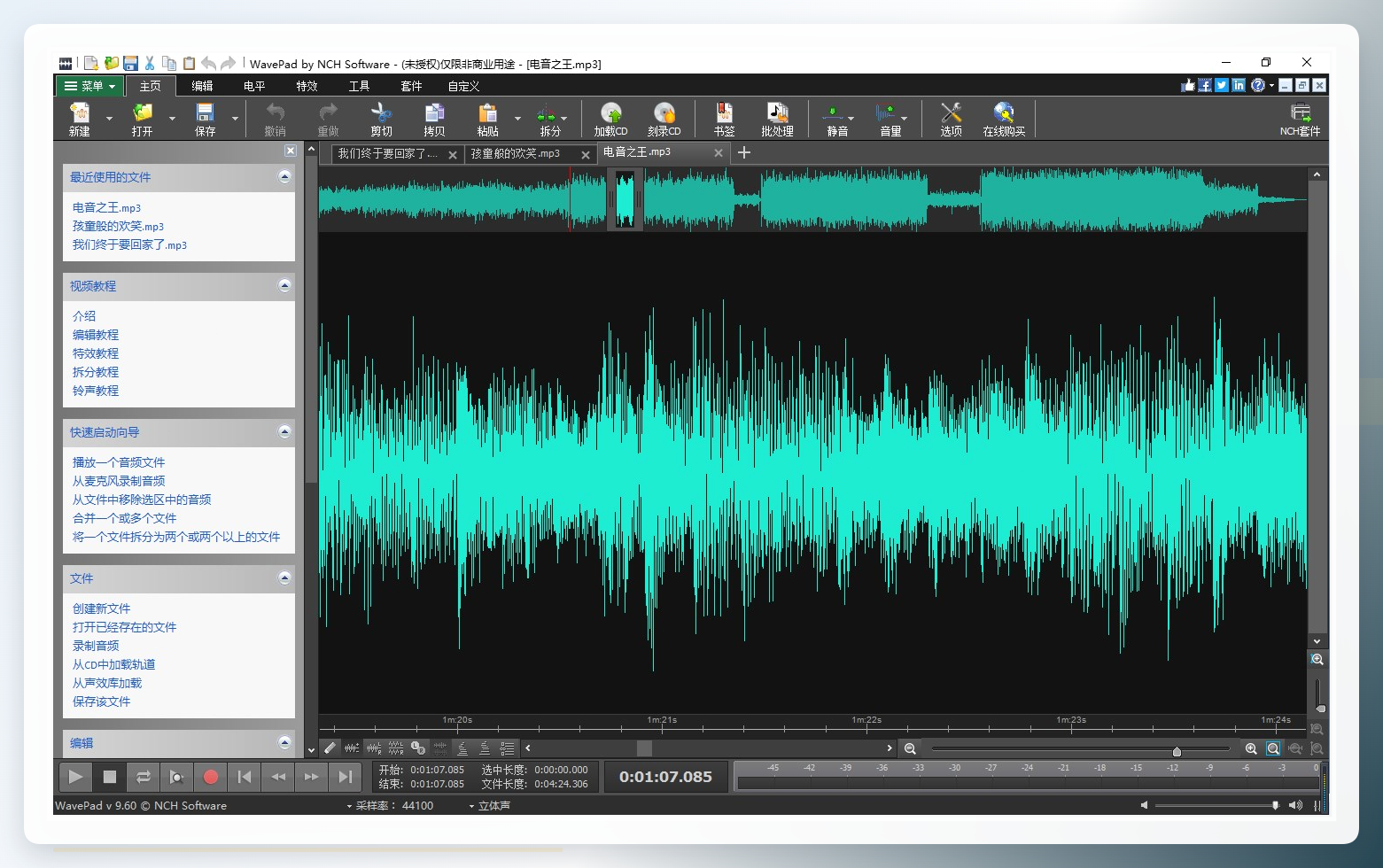Image resolution: width=1383 pixels, height=868 pixels.
Task: Toggle the loop playback button
Action: (143, 777)
